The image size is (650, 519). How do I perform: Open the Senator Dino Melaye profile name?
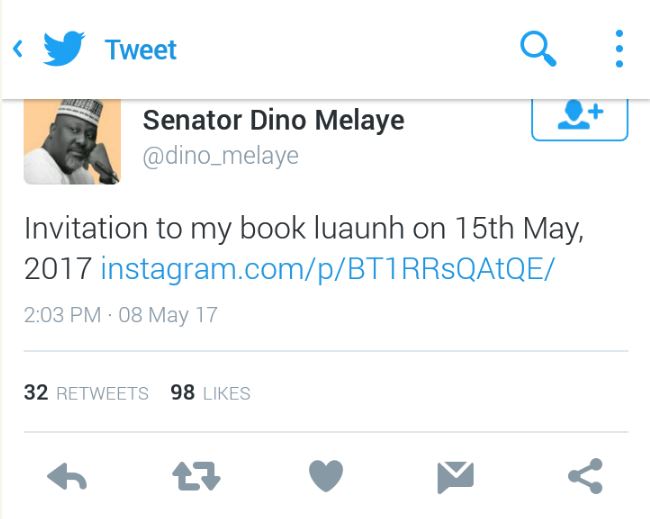pyautogui.click(x=273, y=120)
